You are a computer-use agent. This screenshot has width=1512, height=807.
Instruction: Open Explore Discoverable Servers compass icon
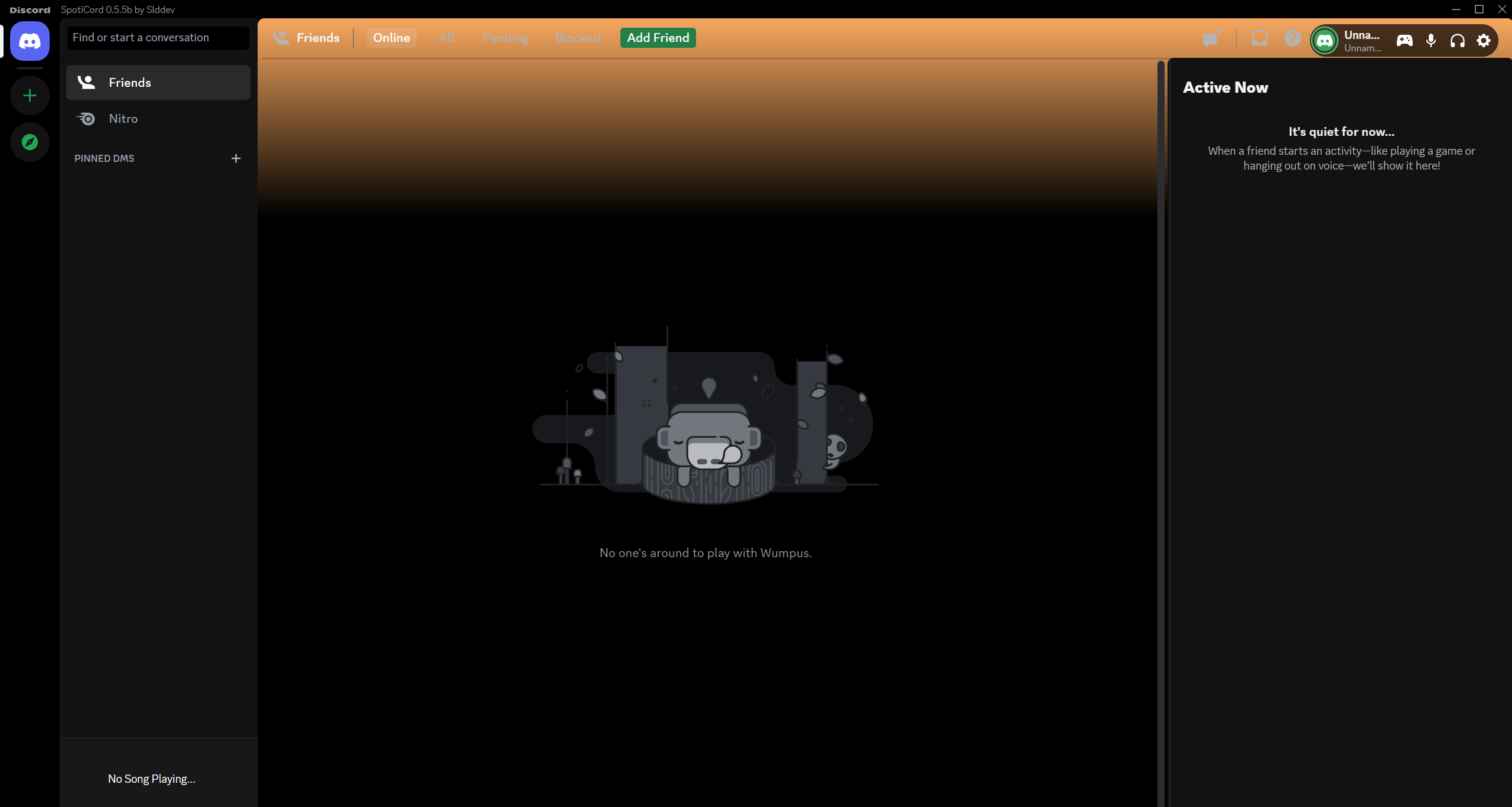pos(30,142)
